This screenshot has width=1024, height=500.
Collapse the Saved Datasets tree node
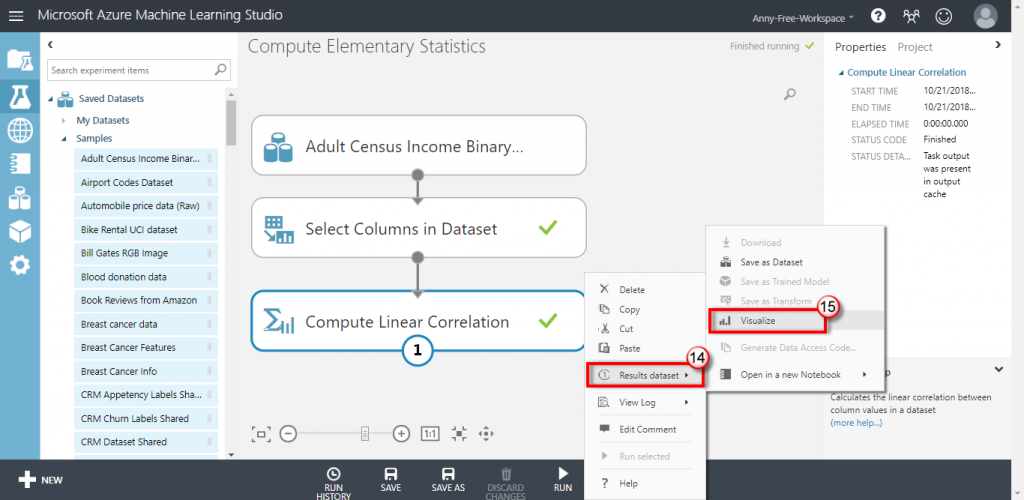click(52, 99)
